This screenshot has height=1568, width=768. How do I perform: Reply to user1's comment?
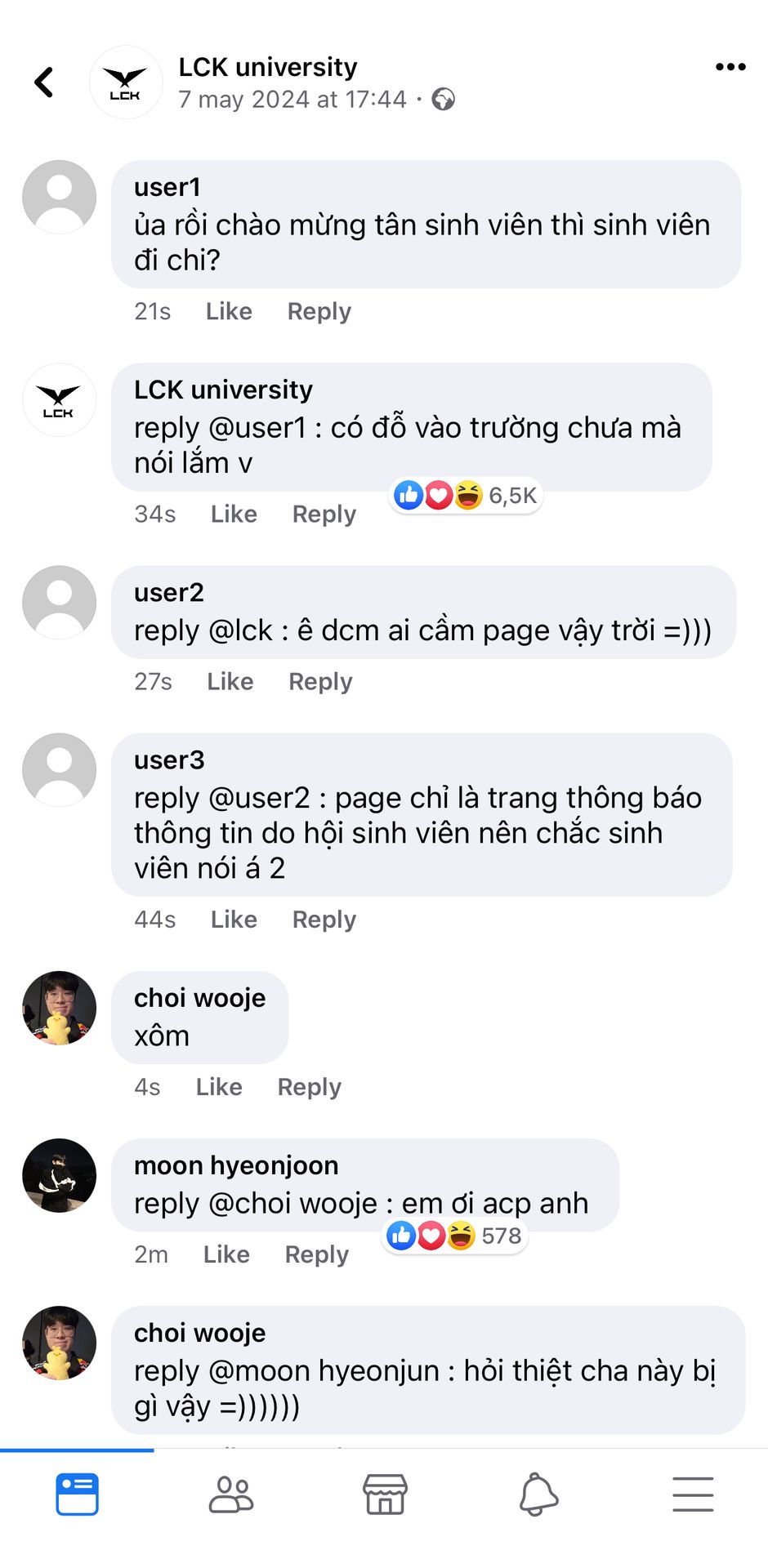(319, 312)
